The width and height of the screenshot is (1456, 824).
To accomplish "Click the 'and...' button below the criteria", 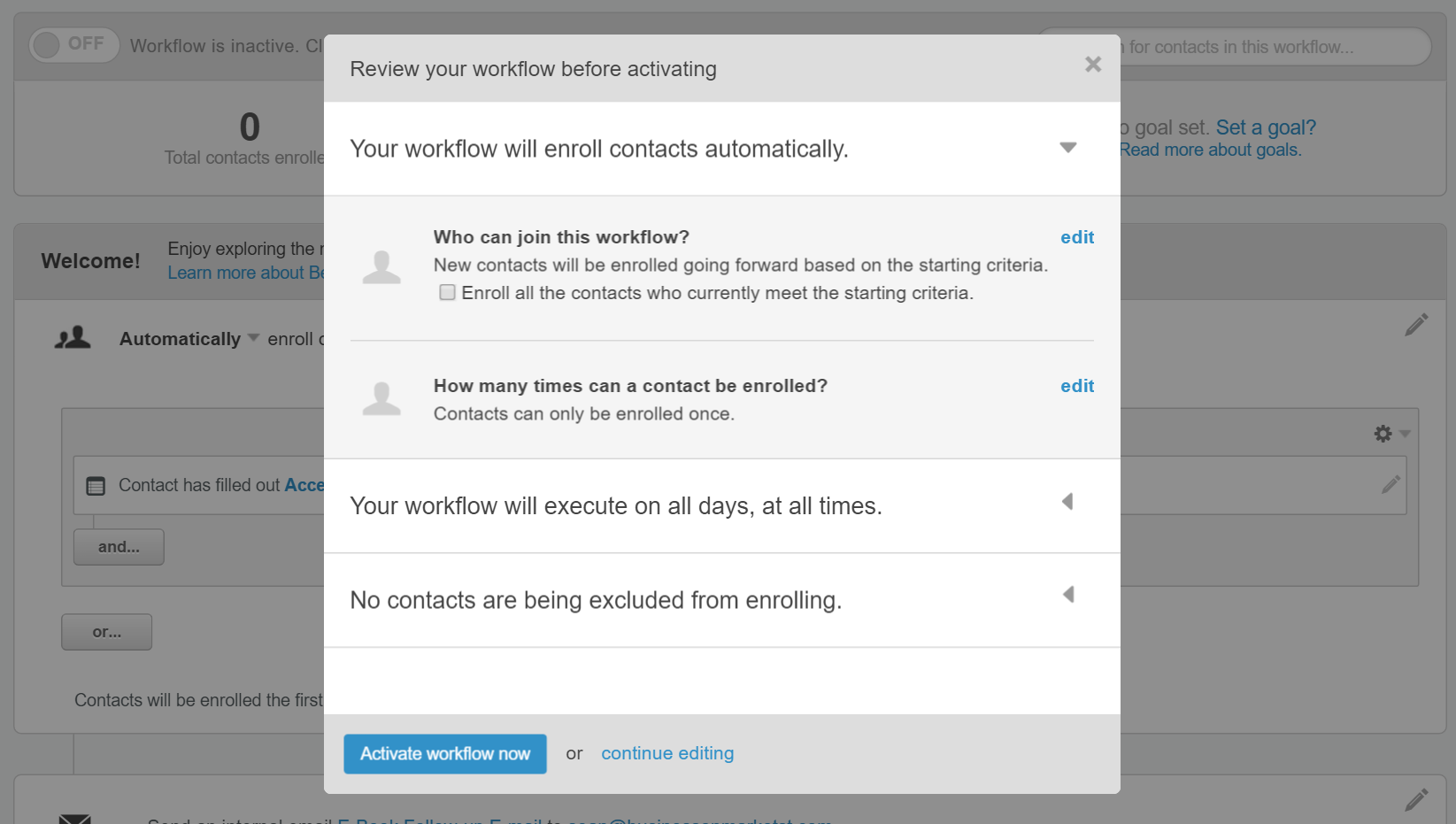I will (118, 546).
